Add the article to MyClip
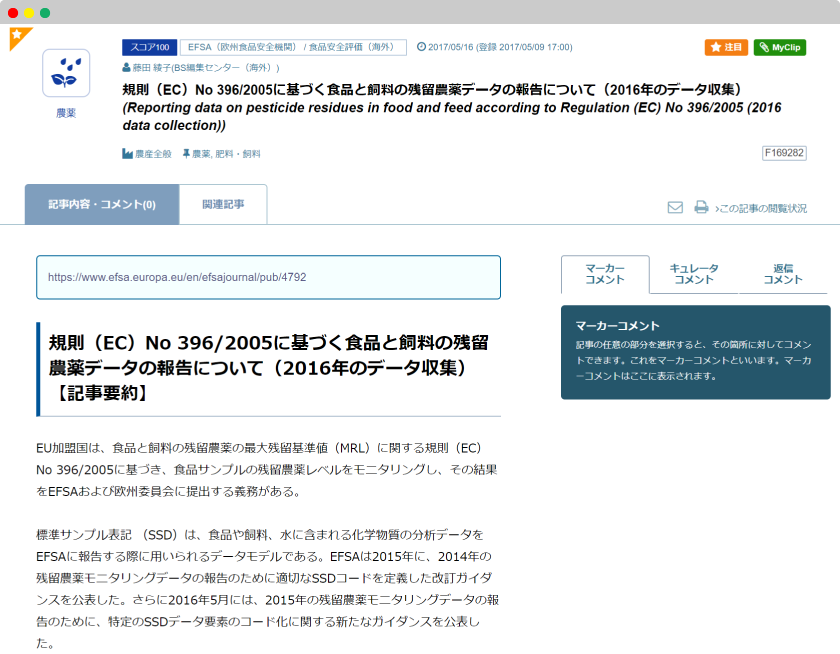 [x=779, y=48]
